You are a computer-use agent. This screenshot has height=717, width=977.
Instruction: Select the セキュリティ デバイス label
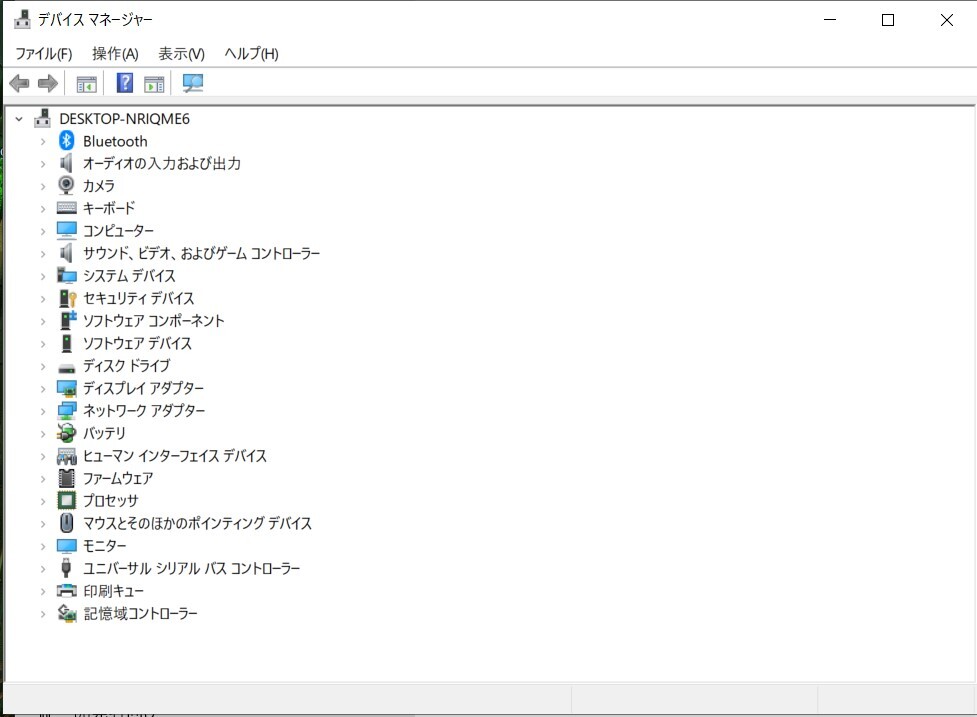[138, 298]
